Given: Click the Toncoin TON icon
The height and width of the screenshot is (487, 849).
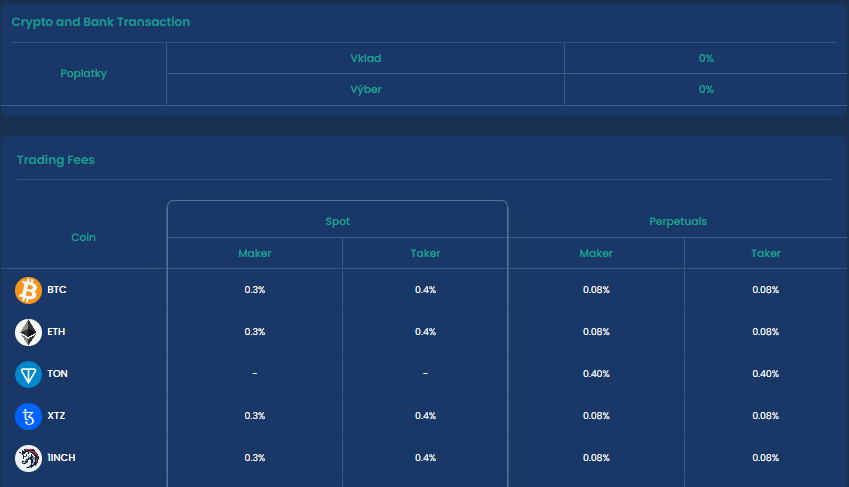Looking at the screenshot, I should pos(28,374).
